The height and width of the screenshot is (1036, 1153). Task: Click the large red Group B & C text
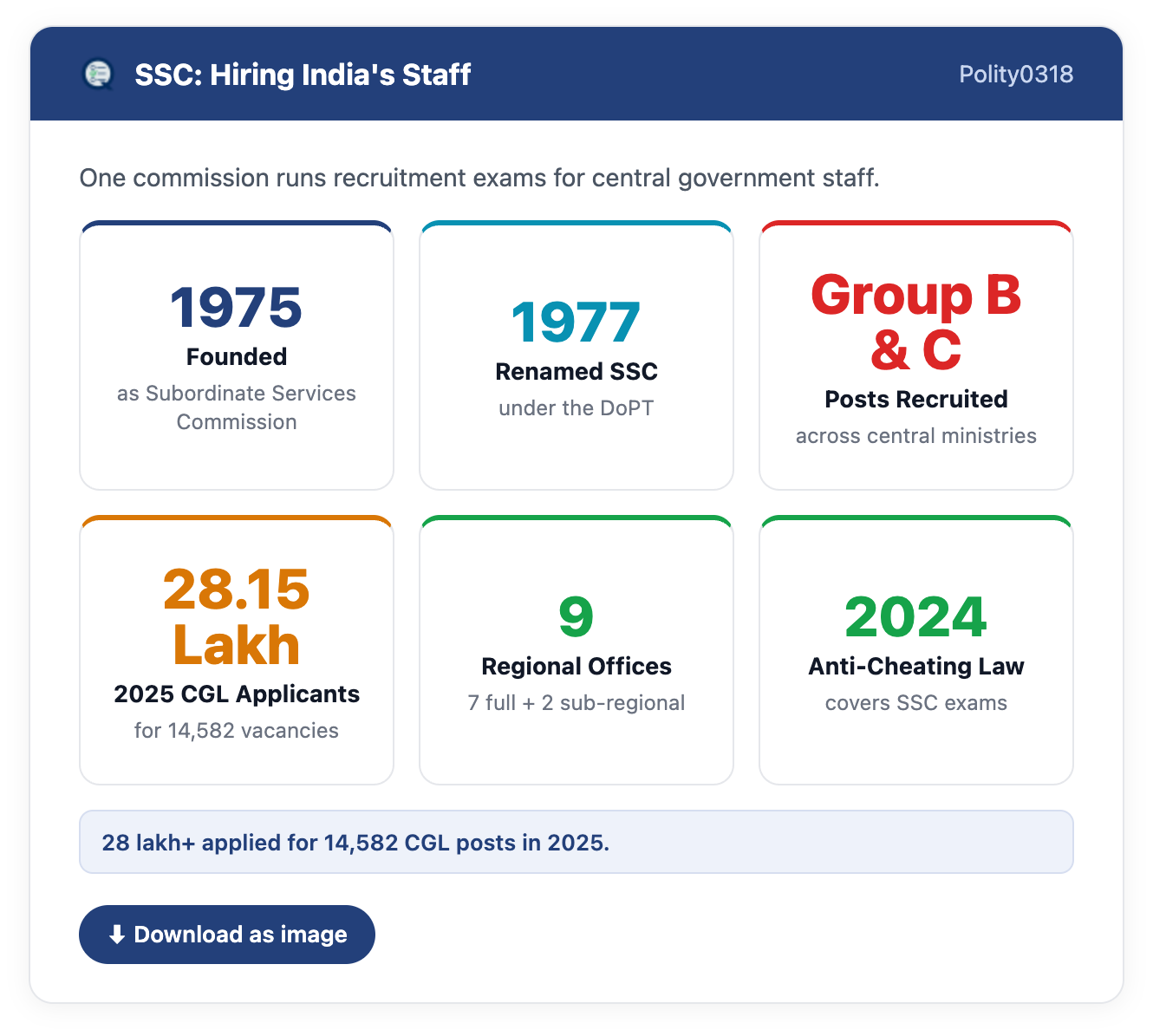coord(916,323)
